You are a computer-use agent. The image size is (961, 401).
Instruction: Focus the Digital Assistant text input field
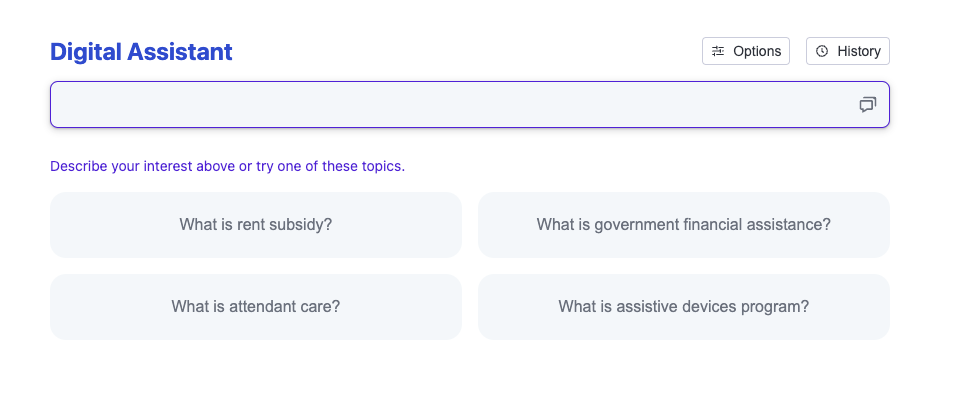pos(450,105)
